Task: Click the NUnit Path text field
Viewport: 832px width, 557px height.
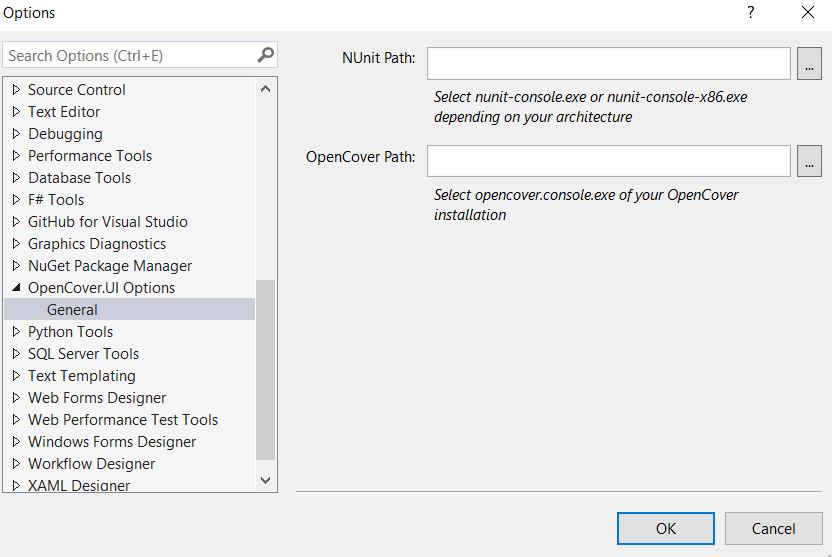Action: (608, 64)
